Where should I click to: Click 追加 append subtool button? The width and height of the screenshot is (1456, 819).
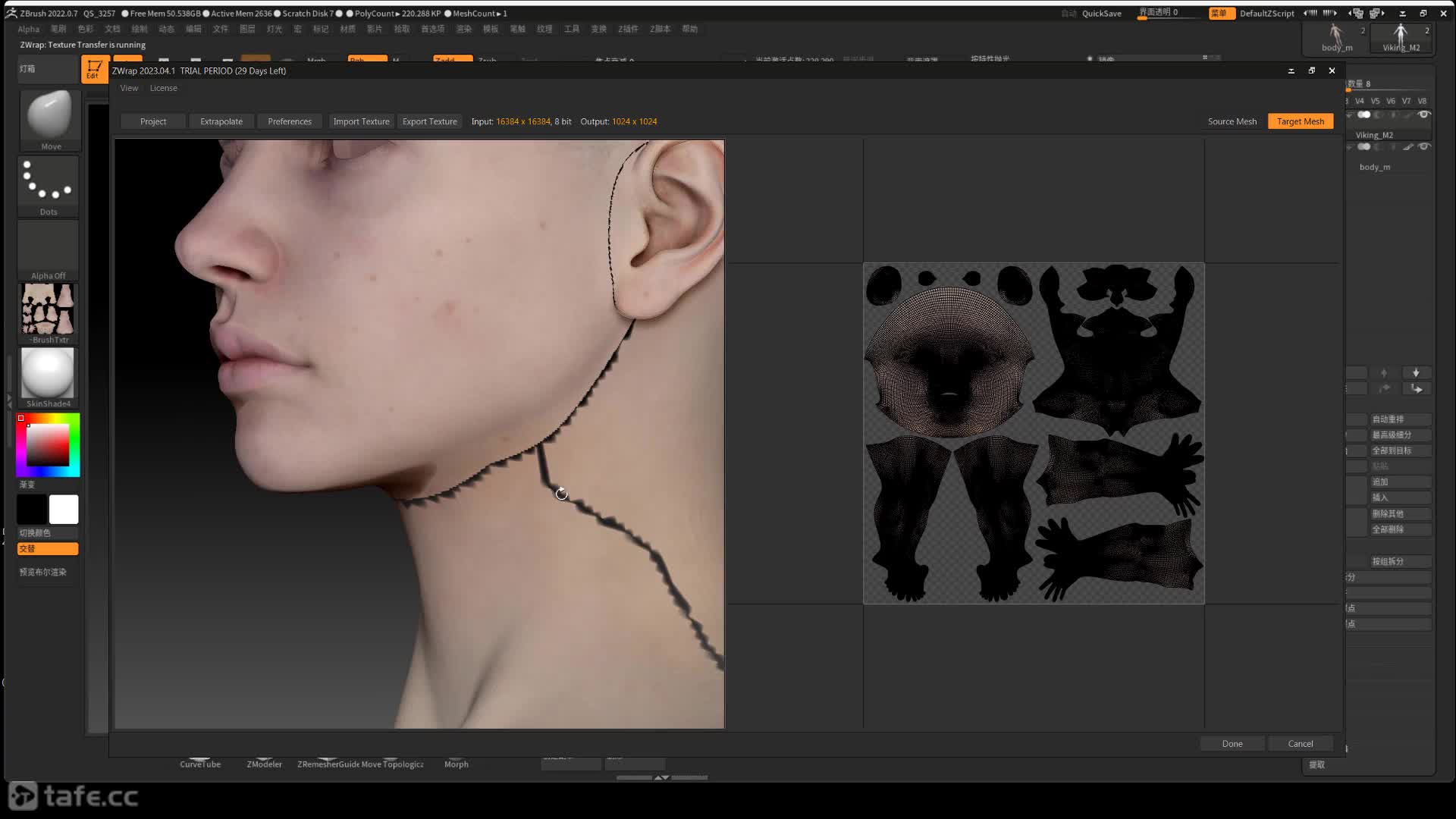pos(1400,482)
